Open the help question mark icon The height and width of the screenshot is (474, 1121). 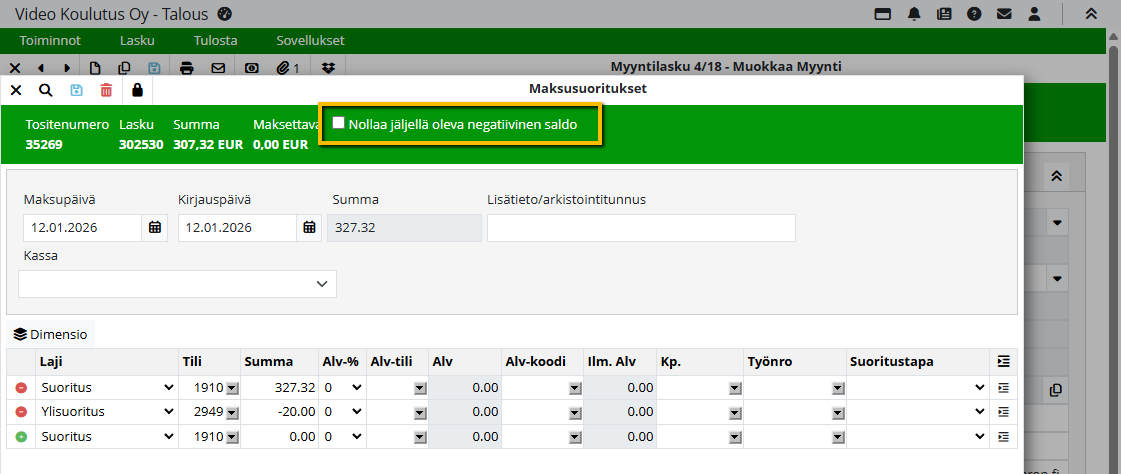pyautogui.click(x=973, y=14)
